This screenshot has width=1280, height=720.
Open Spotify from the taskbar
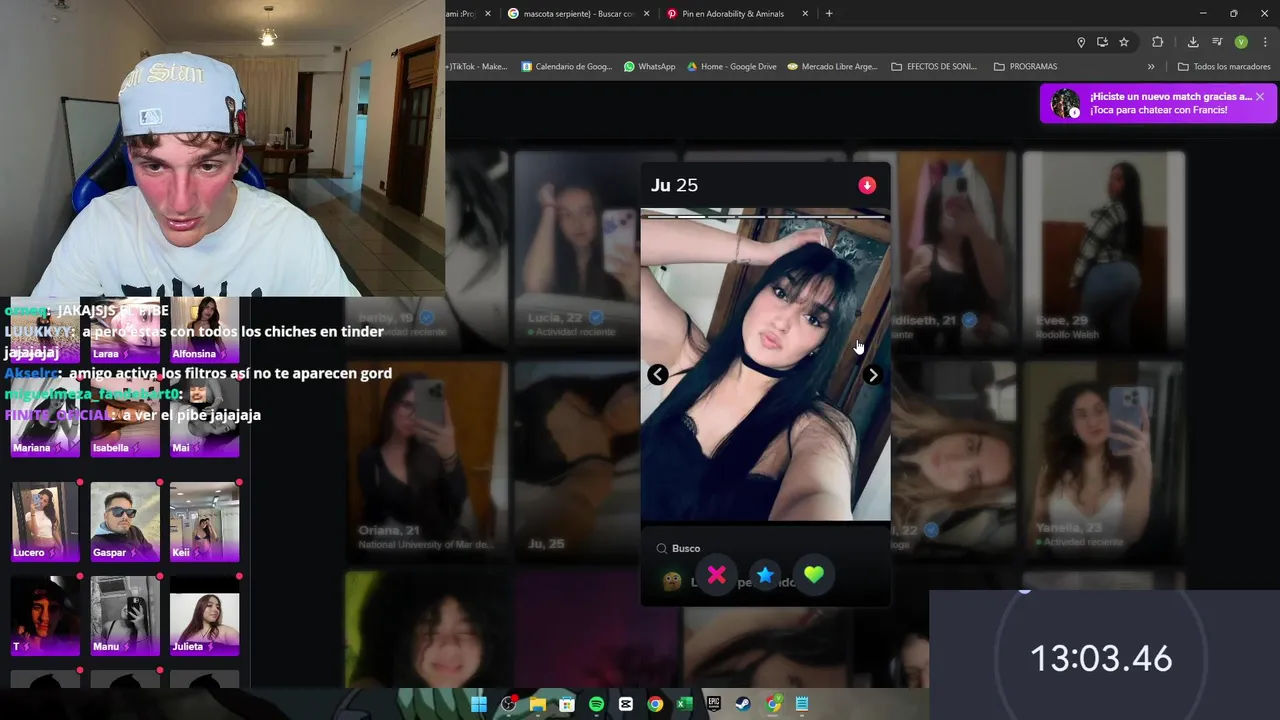596,704
